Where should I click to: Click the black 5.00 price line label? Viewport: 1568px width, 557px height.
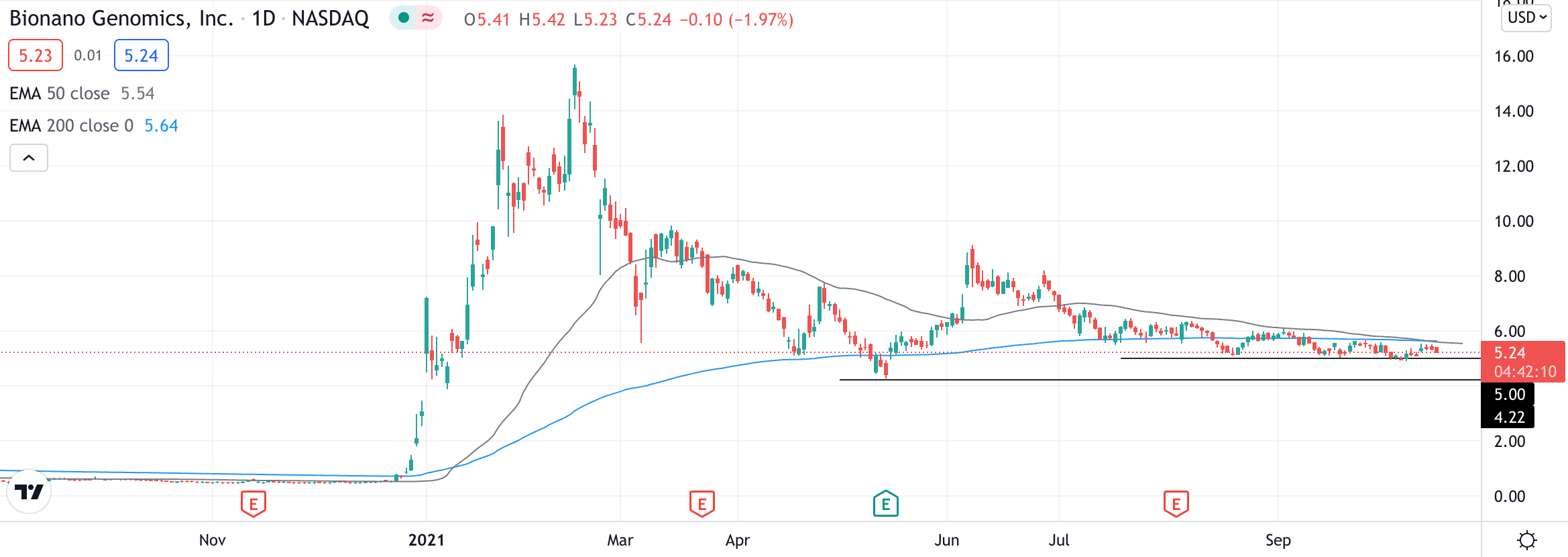pyautogui.click(x=1508, y=394)
